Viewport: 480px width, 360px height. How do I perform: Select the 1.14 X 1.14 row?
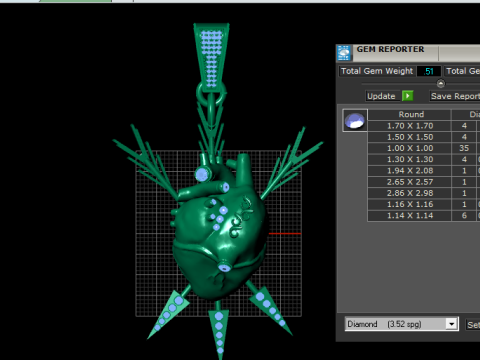pos(424,216)
